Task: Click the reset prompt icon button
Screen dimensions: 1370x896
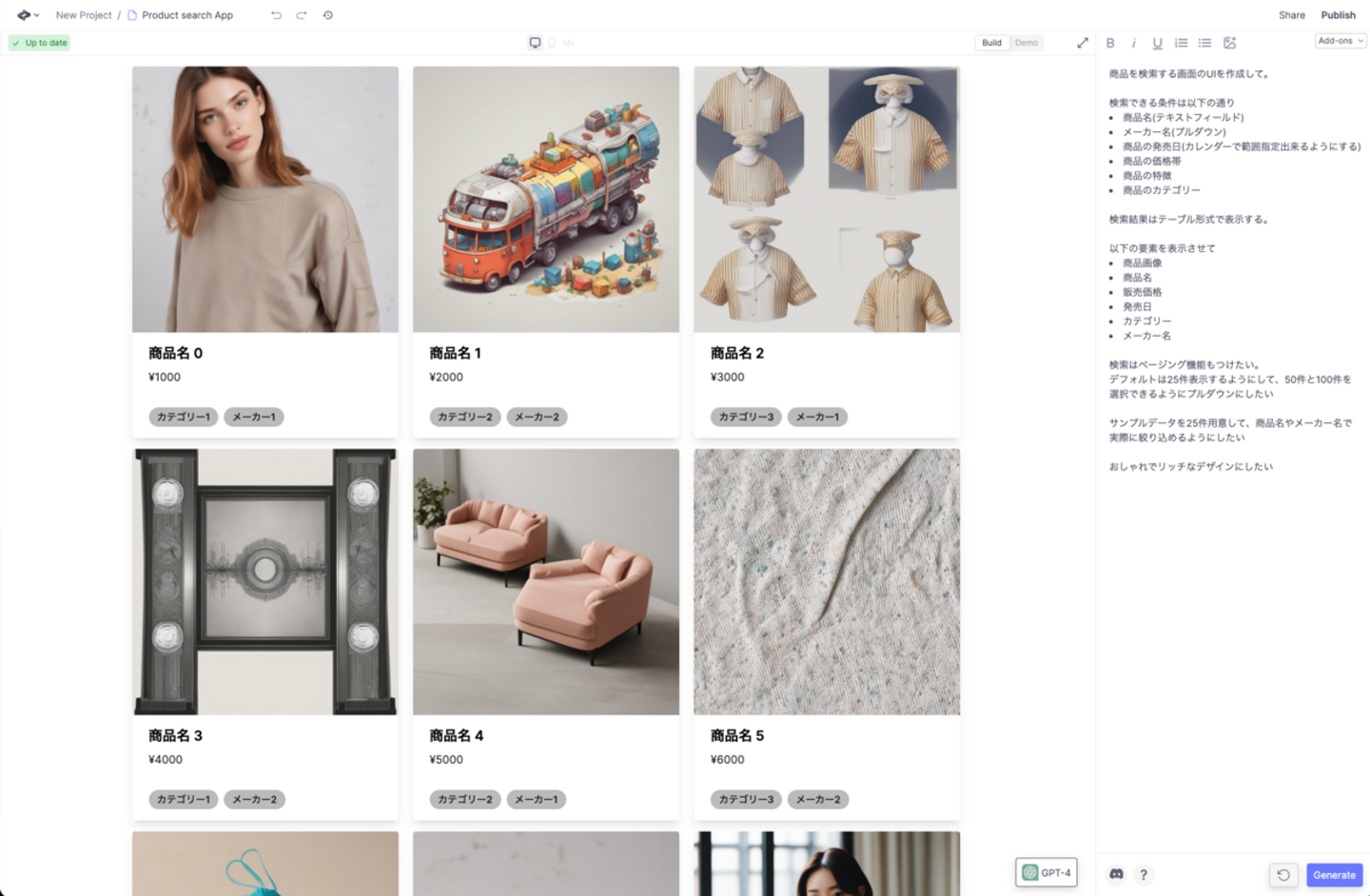Action: (x=1283, y=875)
